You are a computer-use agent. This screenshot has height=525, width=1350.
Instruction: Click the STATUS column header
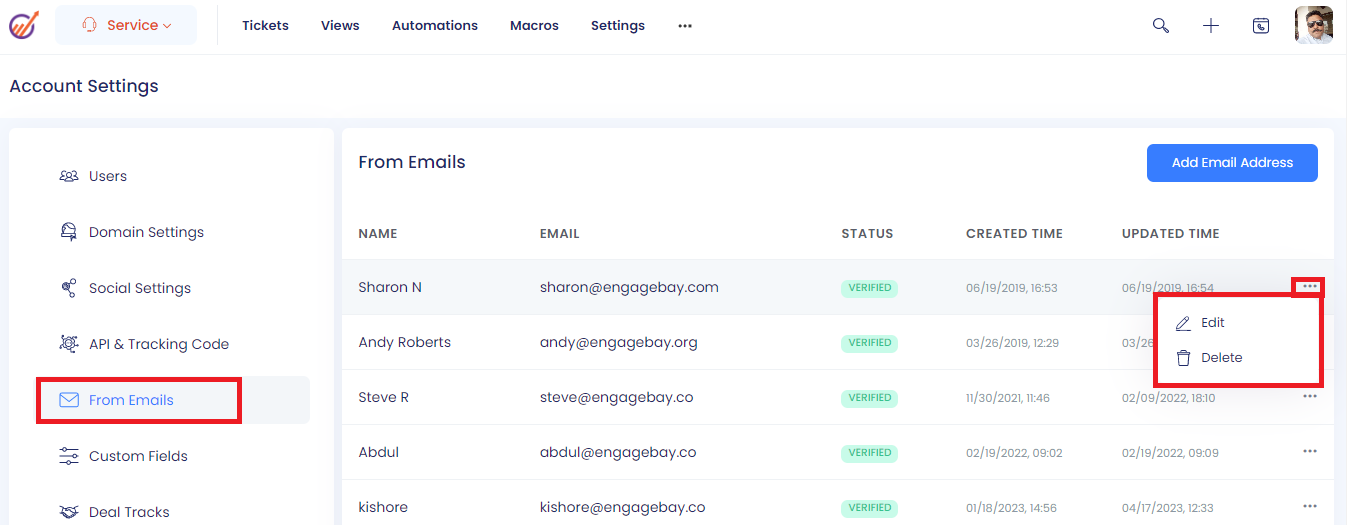click(867, 234)
